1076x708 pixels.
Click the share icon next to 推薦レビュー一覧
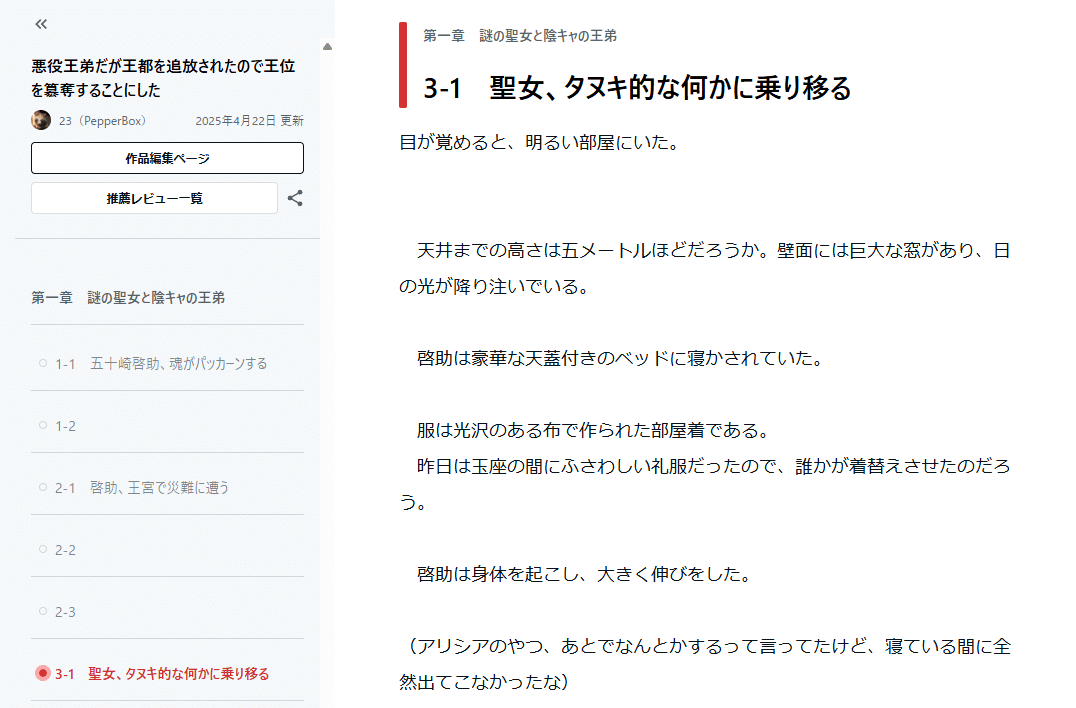click(x=297, y=198)
